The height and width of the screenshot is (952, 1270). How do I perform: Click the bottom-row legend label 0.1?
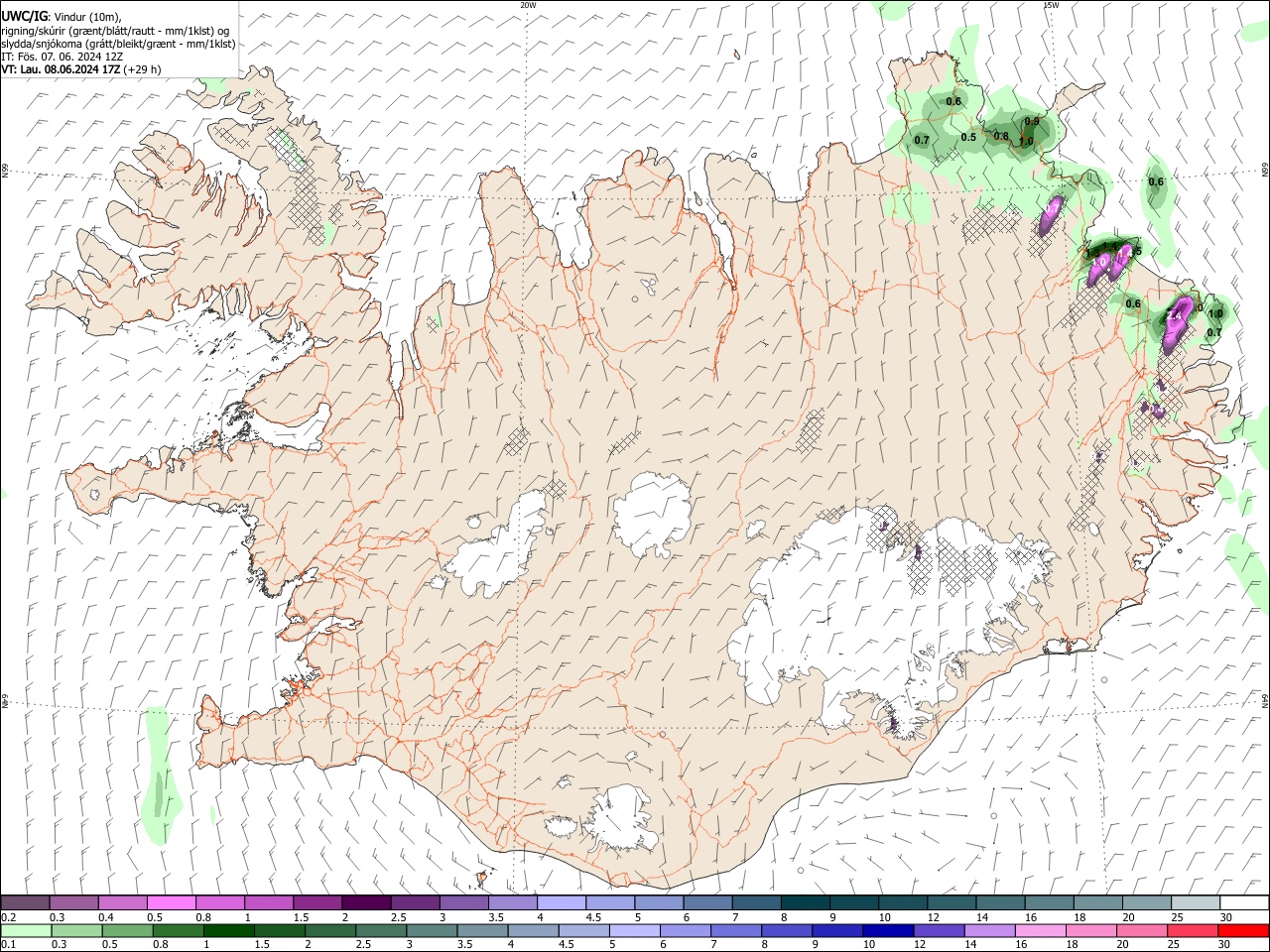[9, 945]
